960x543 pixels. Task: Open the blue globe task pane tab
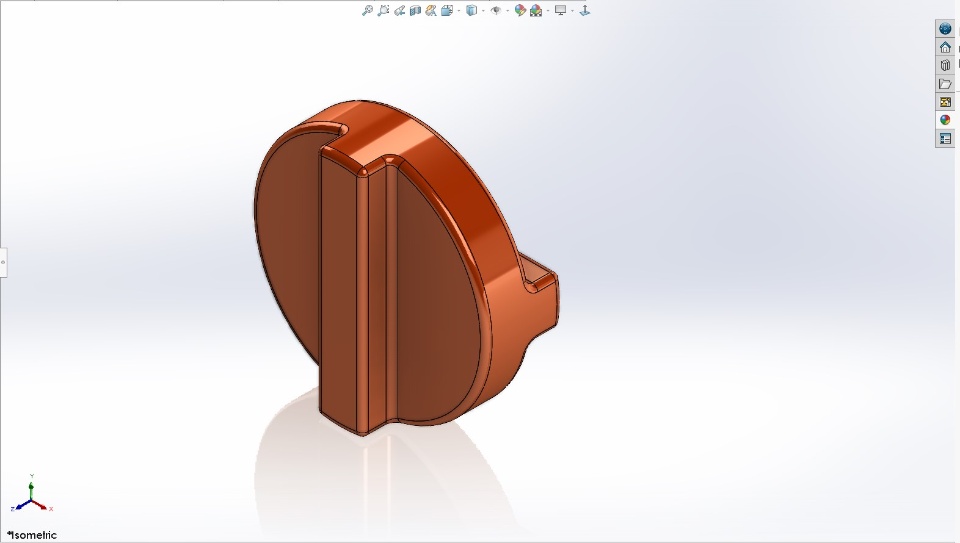(x=945, y=29)
